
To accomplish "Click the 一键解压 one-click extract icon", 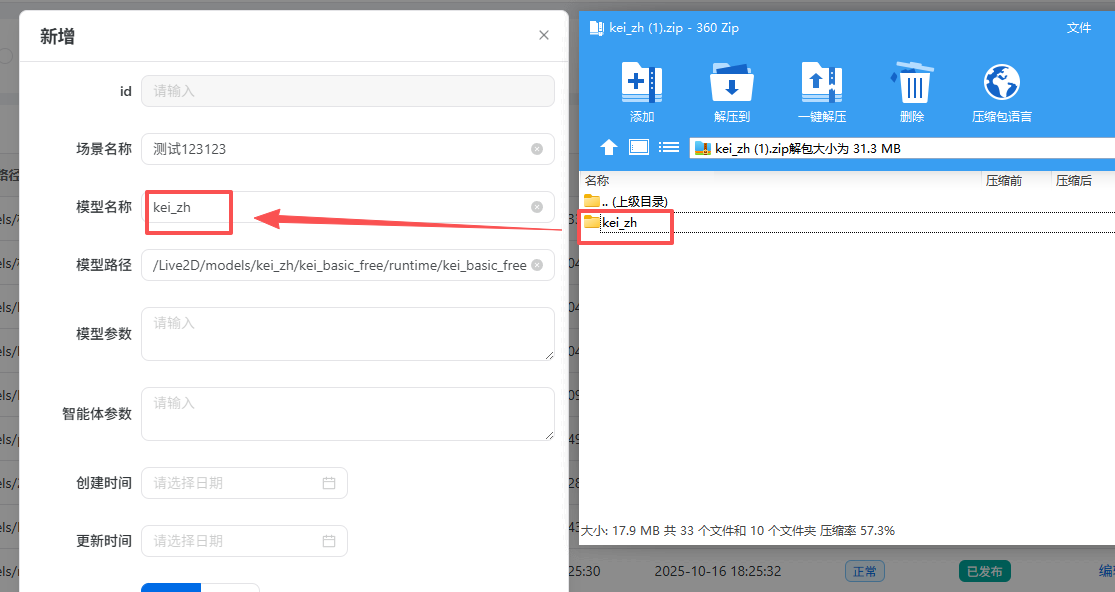I will (821, 84).
